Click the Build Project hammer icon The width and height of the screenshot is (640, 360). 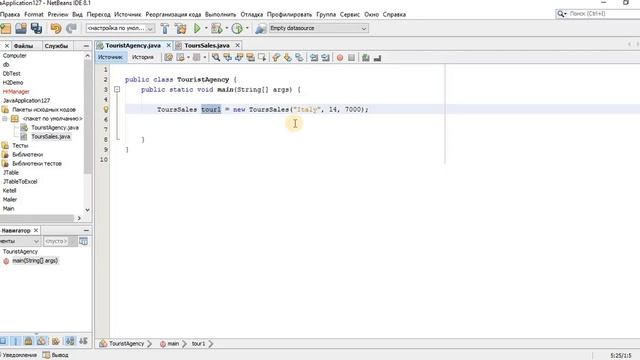coord(165,28)
